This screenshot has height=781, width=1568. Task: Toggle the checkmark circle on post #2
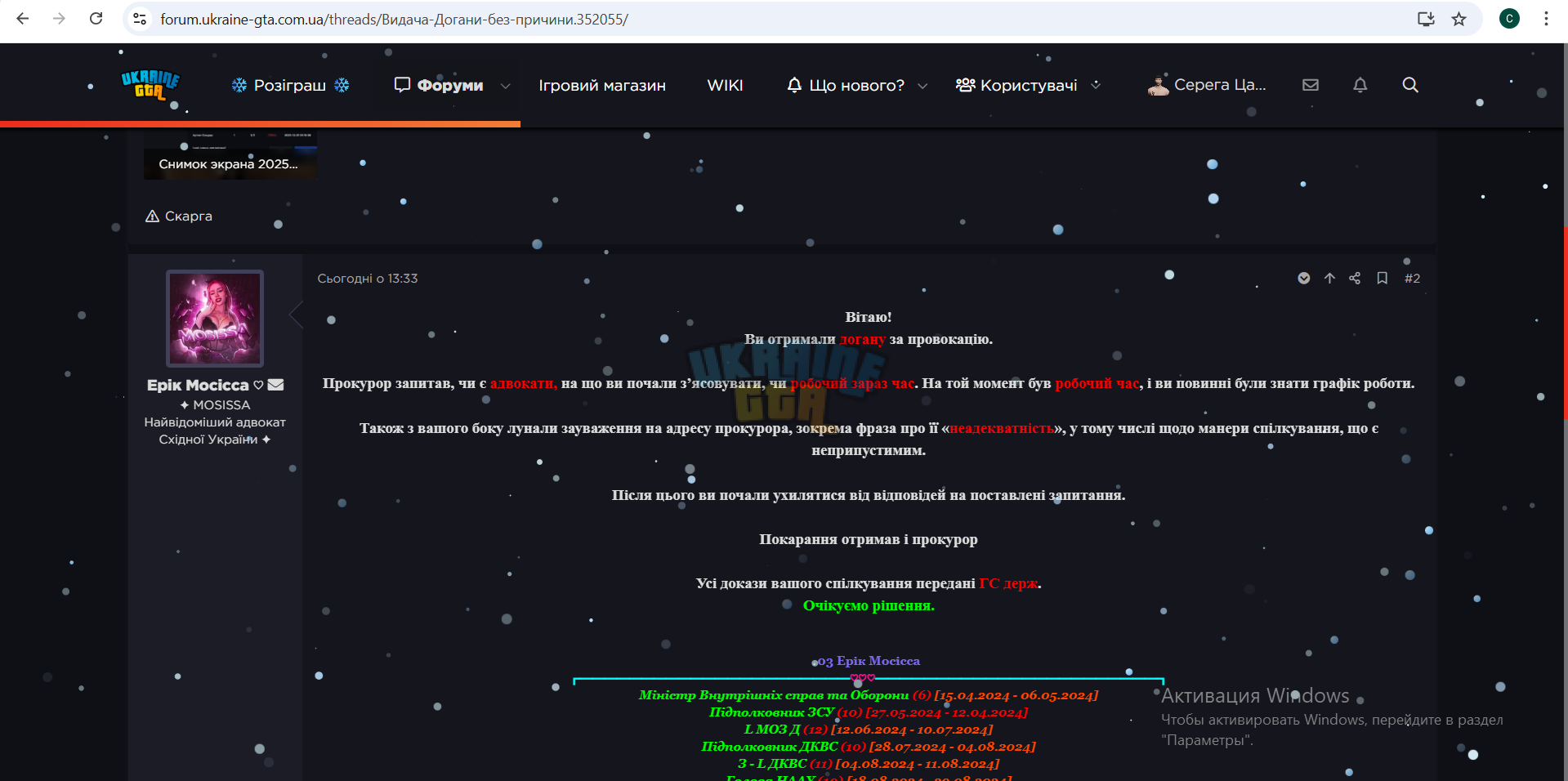pyautogui.click(x=1304, y=279)
